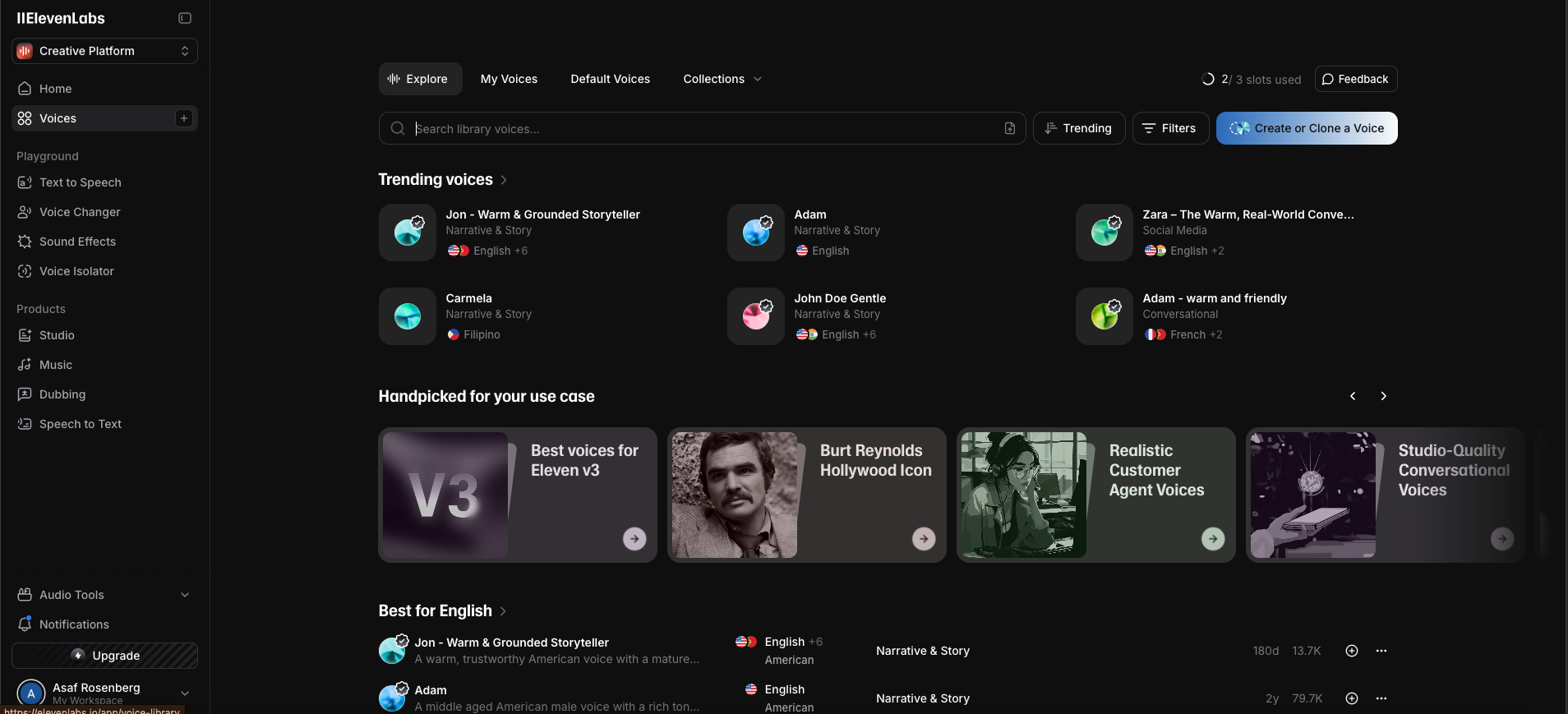Click the Upgrade button
Viewport: 1568px width, 714px height.
[x=104, y=656]
